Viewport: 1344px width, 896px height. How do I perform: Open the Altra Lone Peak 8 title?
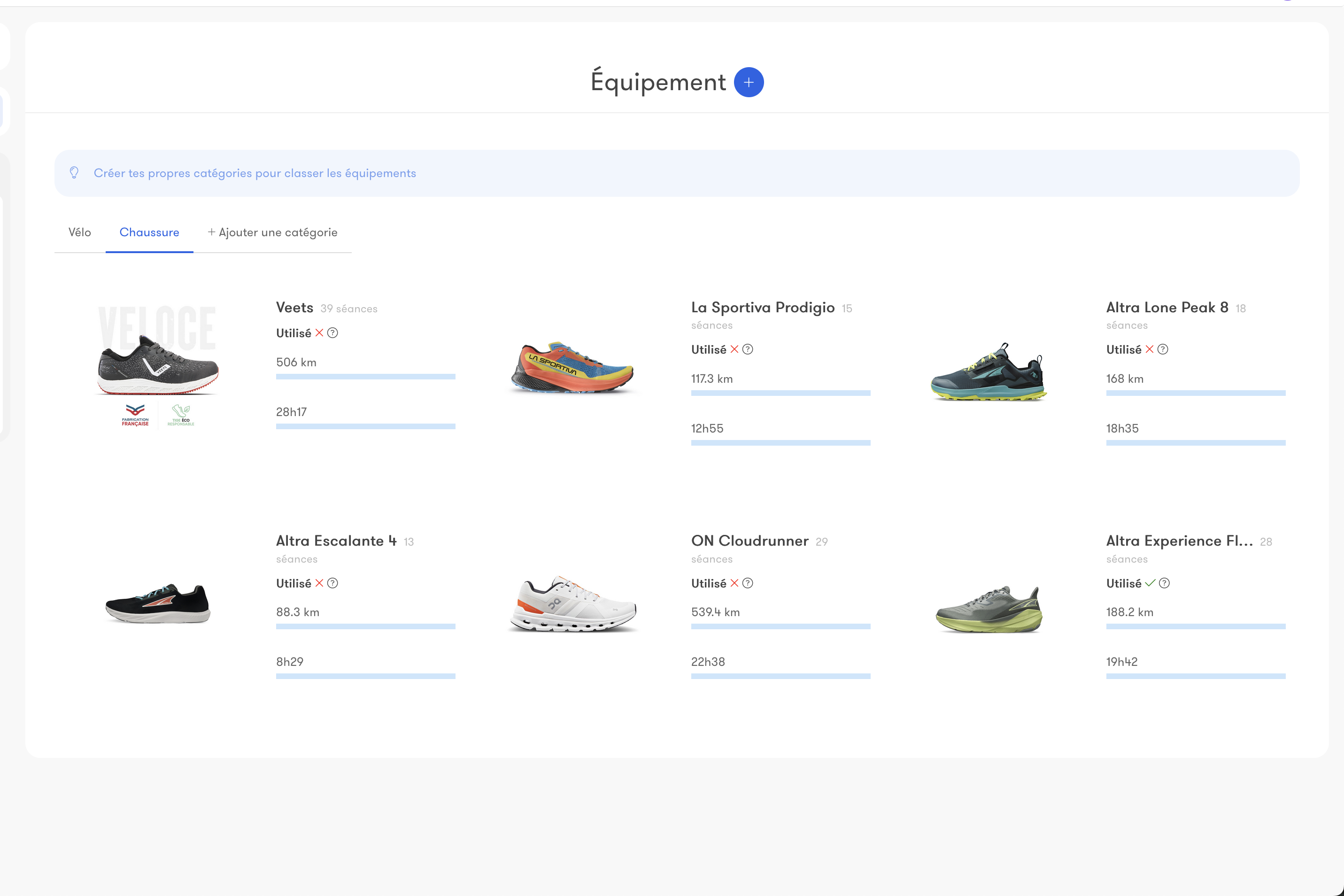point(1167,308)
